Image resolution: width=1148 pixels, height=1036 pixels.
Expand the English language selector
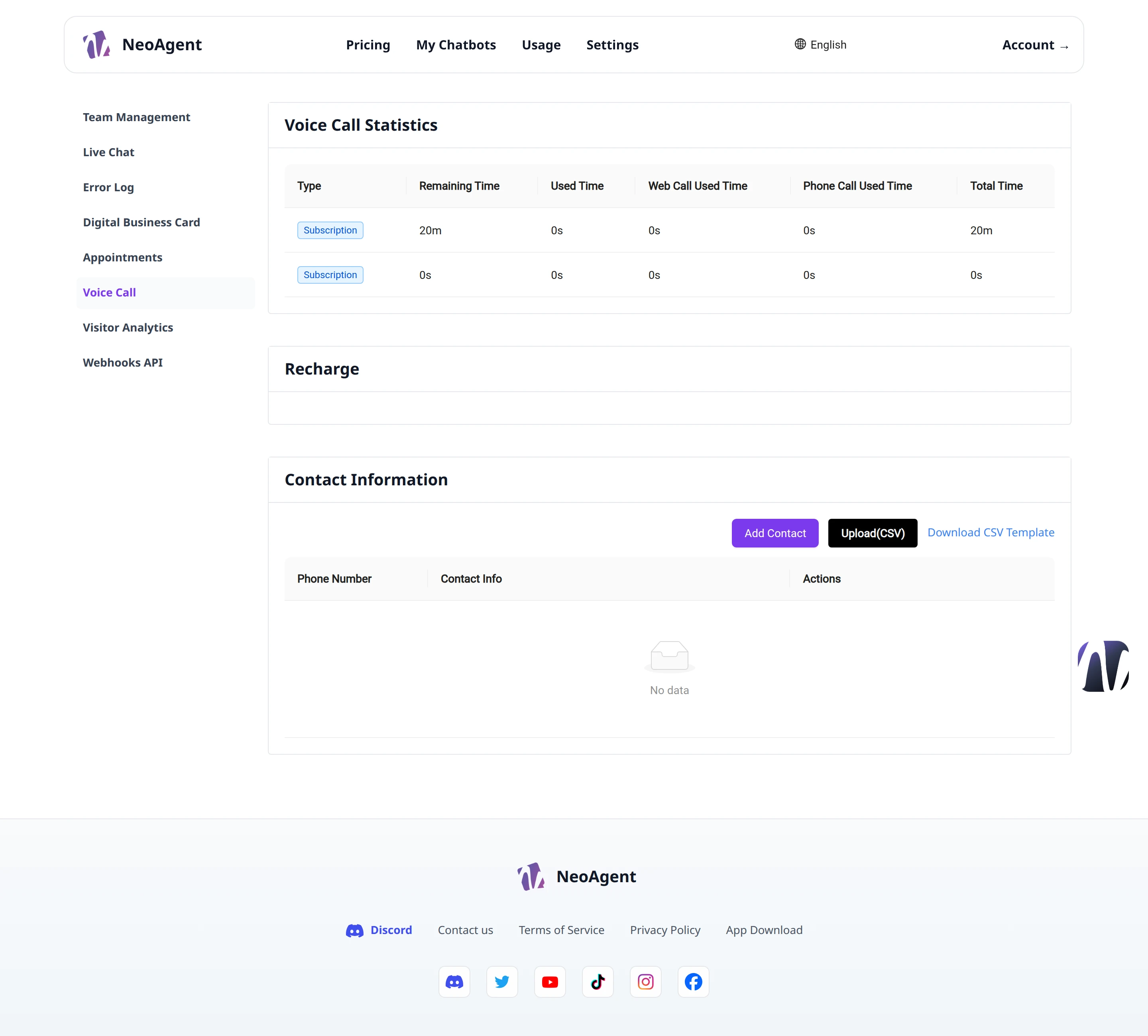click(x=821, y=44)
